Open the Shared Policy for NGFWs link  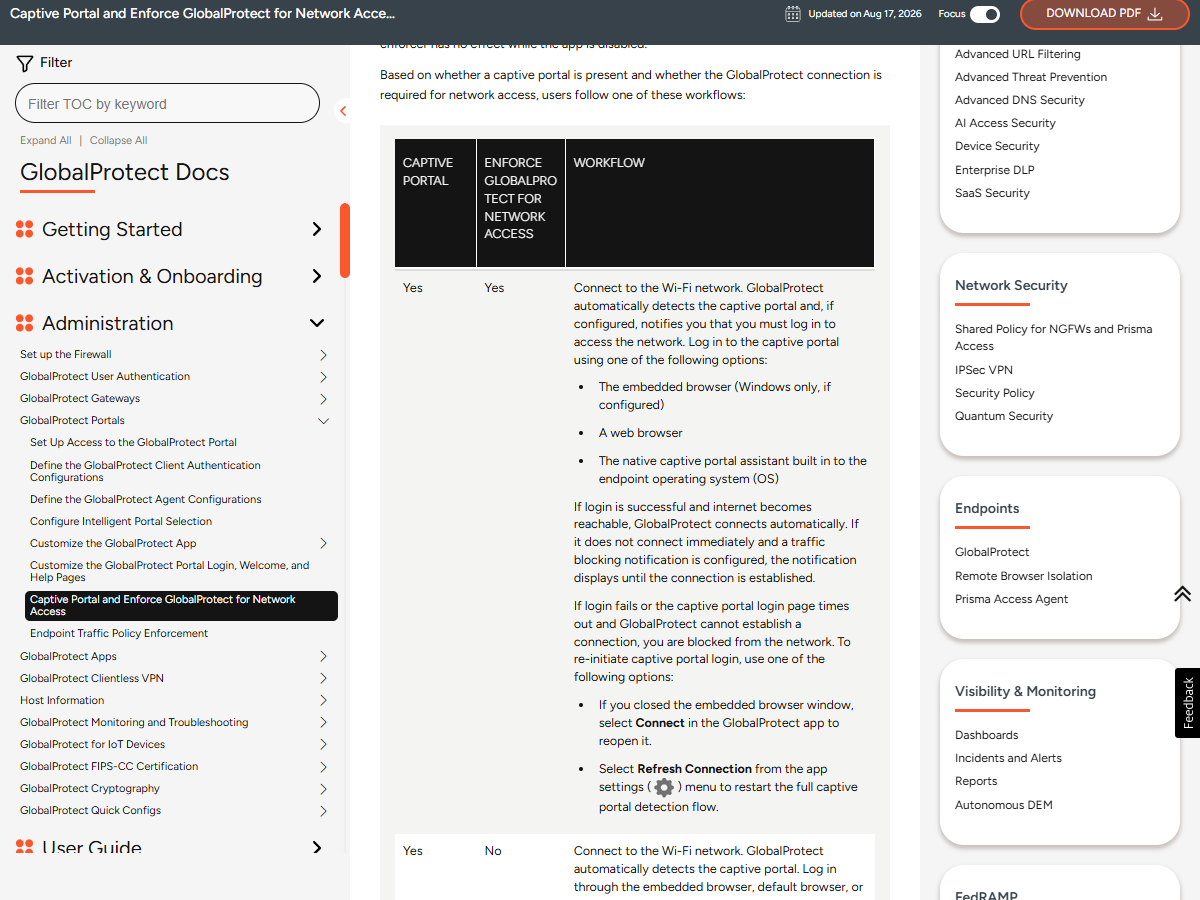pos(1054,337)
